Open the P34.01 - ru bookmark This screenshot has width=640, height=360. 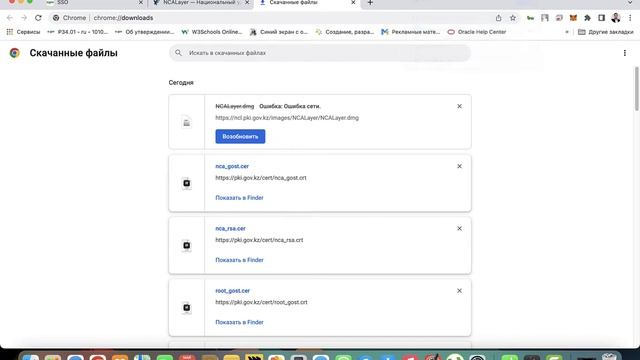point(78,32)
